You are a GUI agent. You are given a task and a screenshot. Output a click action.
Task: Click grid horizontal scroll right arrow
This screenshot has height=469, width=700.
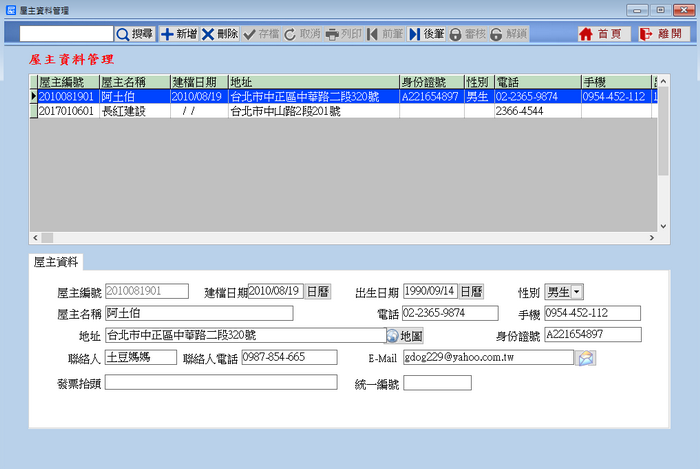tap(651, 238)
